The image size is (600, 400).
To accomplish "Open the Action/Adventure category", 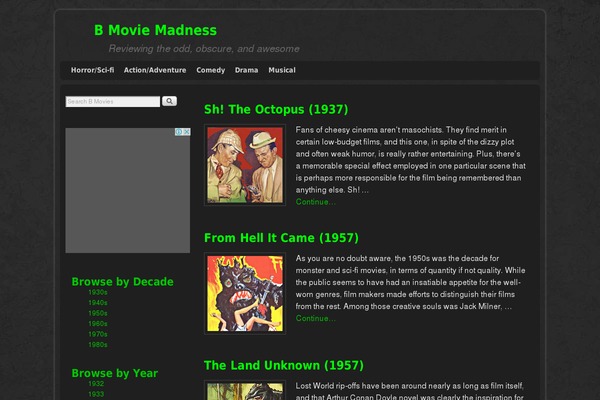I will (155, 70).
